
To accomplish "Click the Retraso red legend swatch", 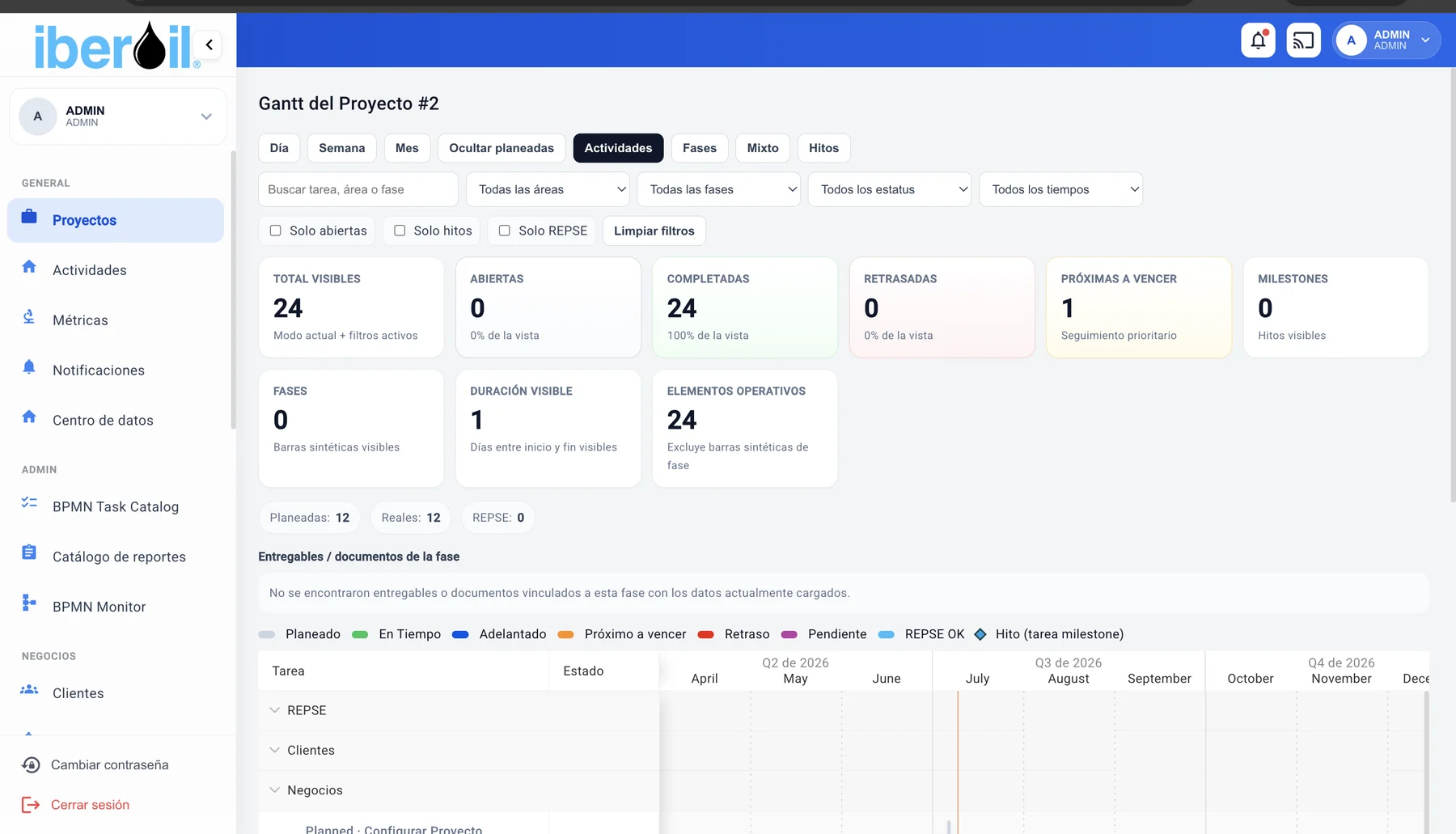I will (705, 635).
